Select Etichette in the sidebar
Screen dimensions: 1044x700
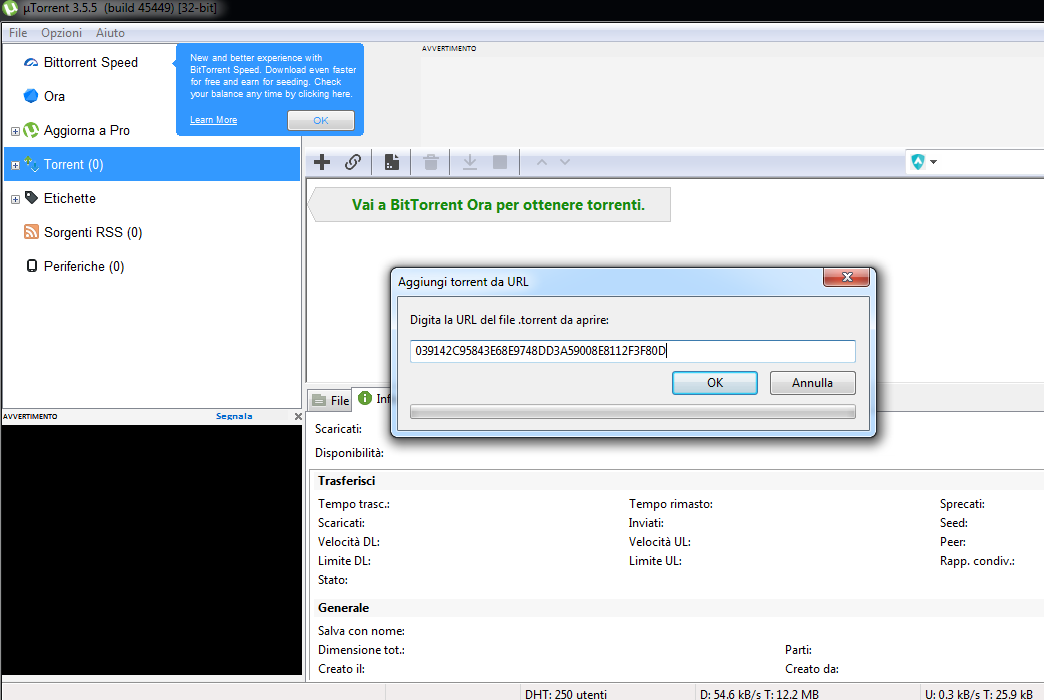(x=70, y=198)
